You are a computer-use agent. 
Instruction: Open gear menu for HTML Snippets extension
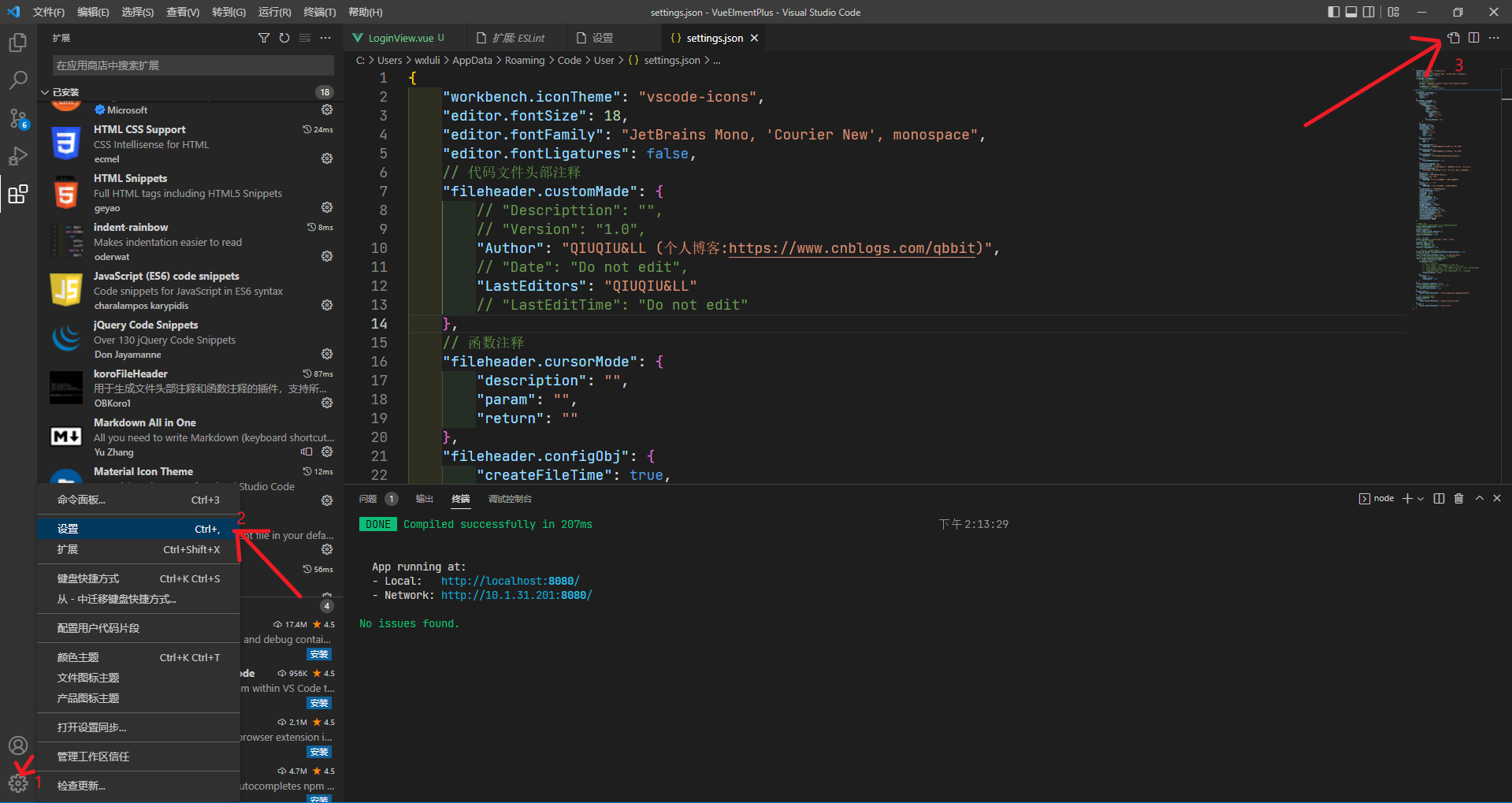pyautogui.click(x=327, y=207)
